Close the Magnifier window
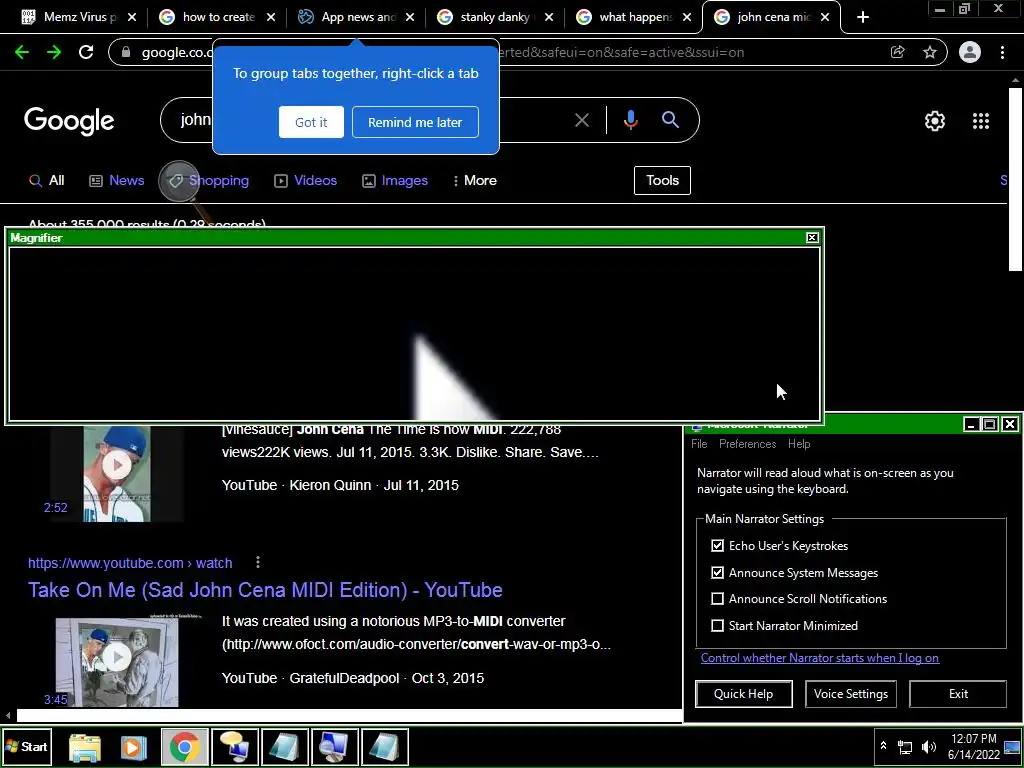Image resolution: width=1024 pixels, height=768 pixels. pos(812,238)
